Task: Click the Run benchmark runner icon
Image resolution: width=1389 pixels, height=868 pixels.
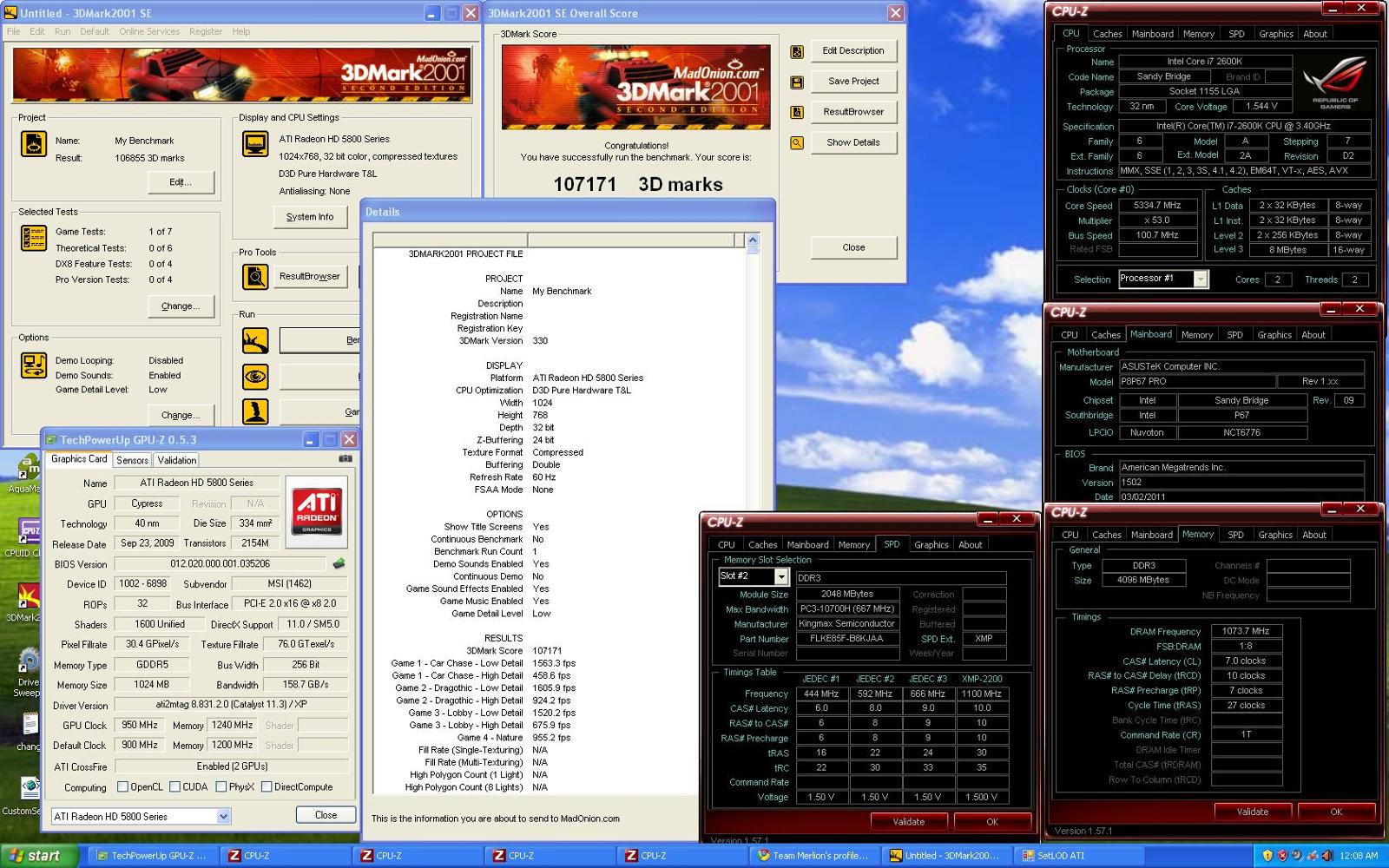Action: click(255, 340)
